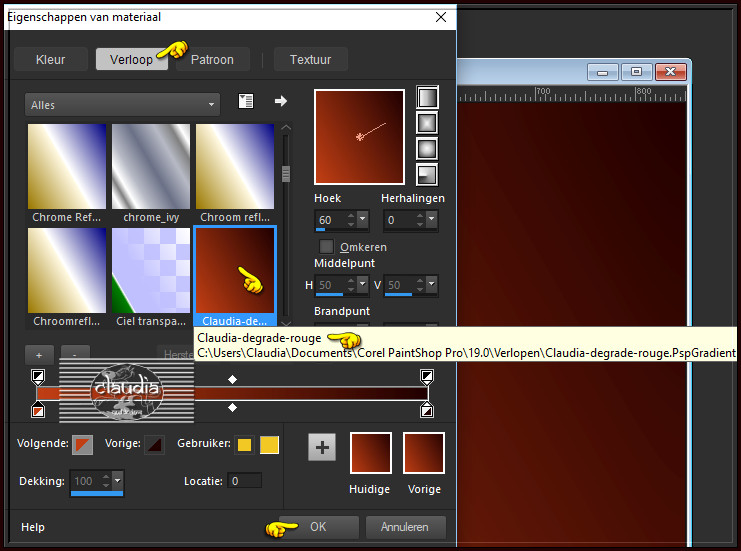Image resolution: width=741 pixels, height=551 pixels.
Task: Click the gradient editor color bar
Action: (x=232, y=393)
